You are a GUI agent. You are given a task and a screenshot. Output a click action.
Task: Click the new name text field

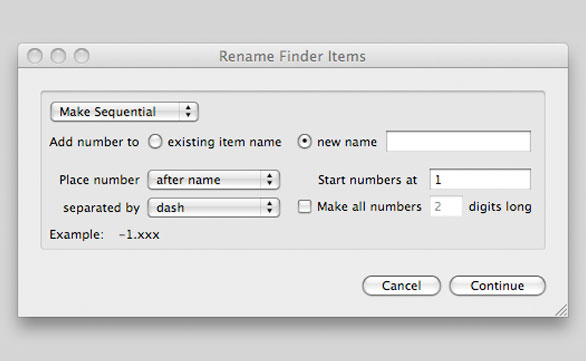(x=458, y=141)
